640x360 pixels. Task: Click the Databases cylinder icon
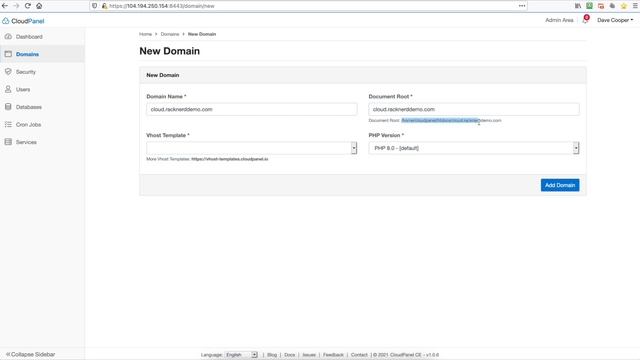tap(8, 107)
